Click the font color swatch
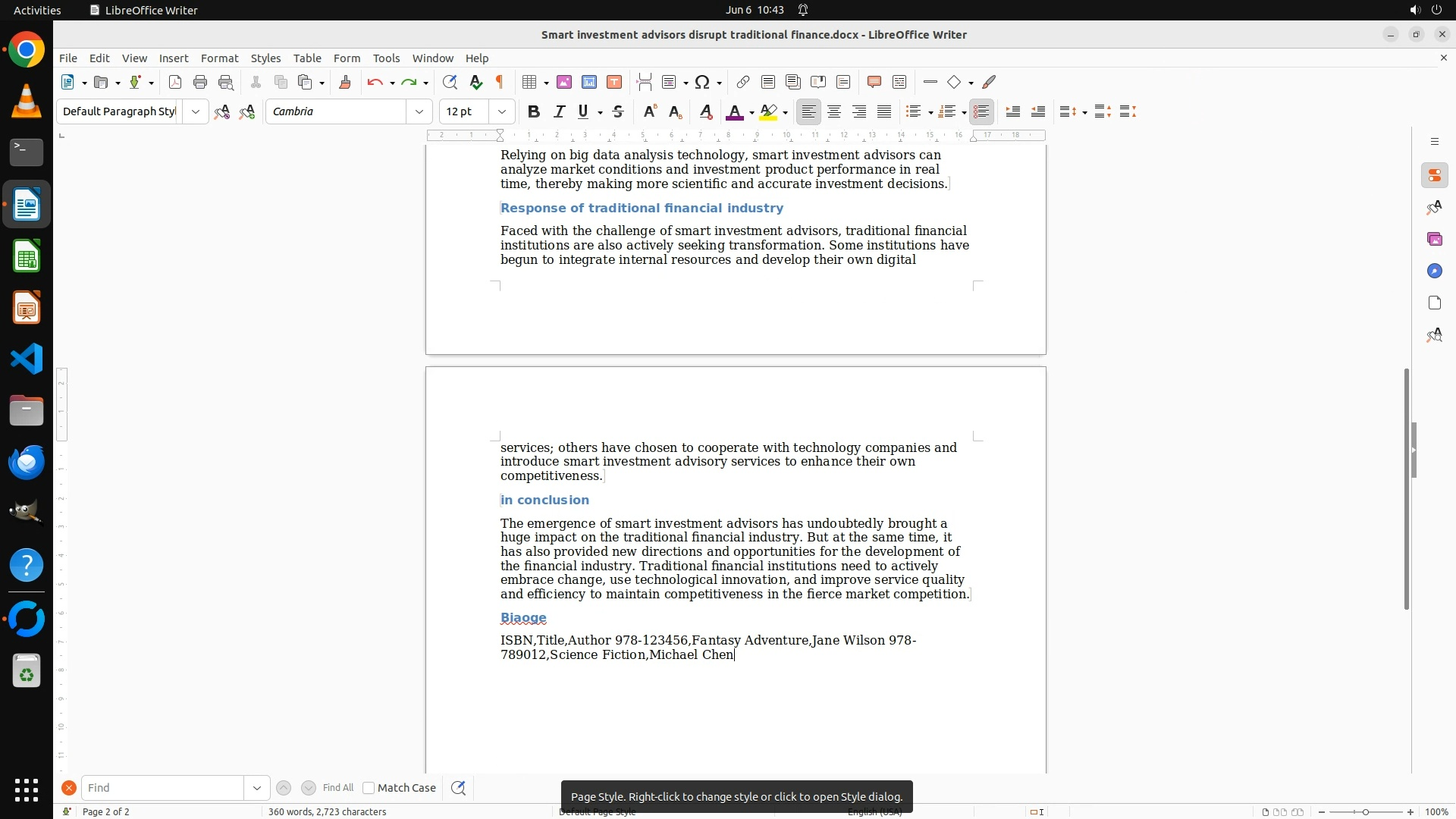 [734, 112]
